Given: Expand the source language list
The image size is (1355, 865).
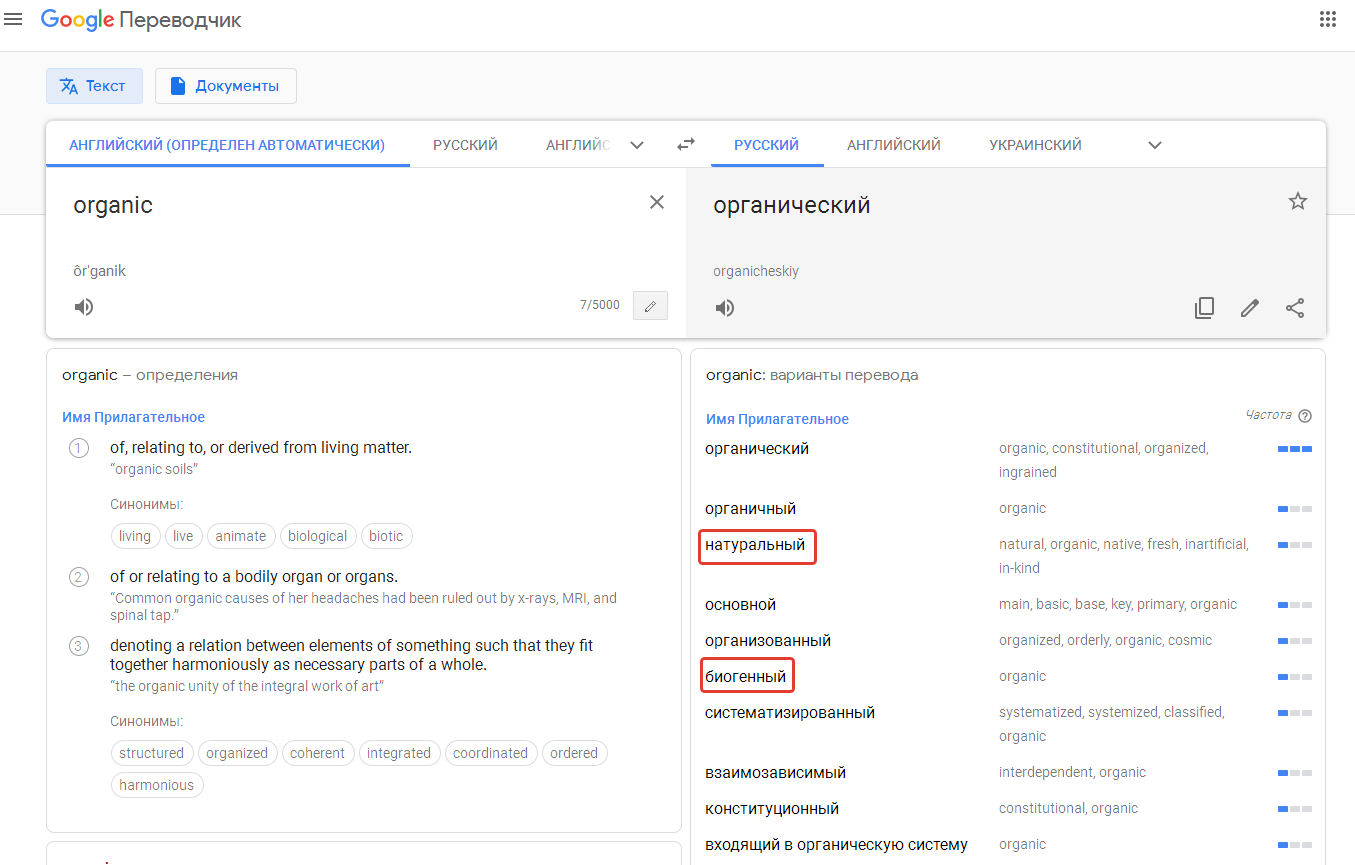Looking at the screenshot, I should point(637,145).
